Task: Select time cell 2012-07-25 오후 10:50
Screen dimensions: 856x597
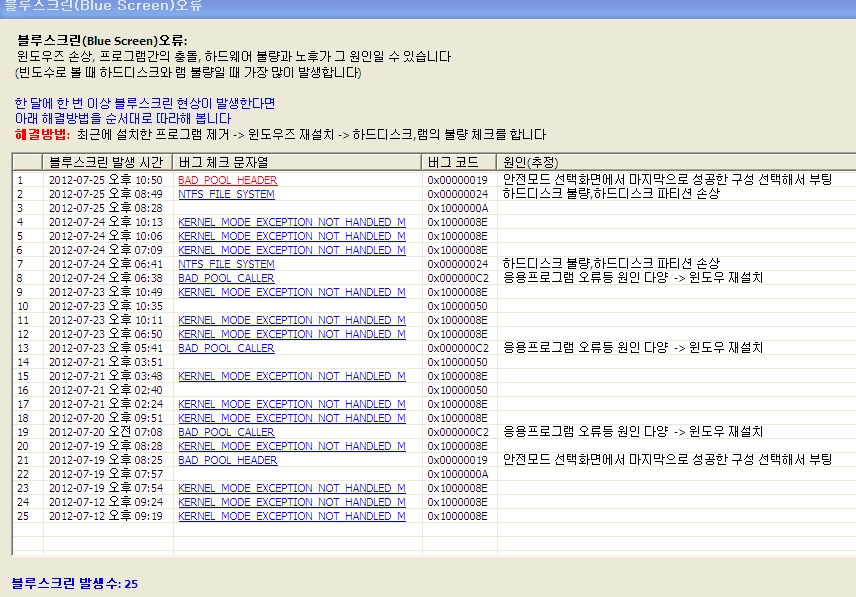Action: click(x=106, y=180)
